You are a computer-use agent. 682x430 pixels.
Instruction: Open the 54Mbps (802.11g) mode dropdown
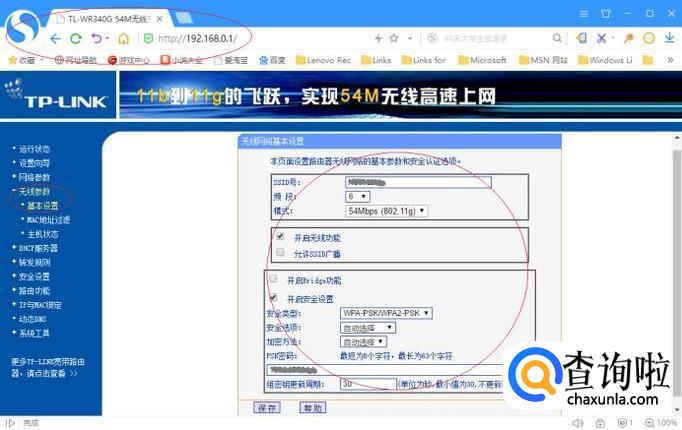[387, 211]
